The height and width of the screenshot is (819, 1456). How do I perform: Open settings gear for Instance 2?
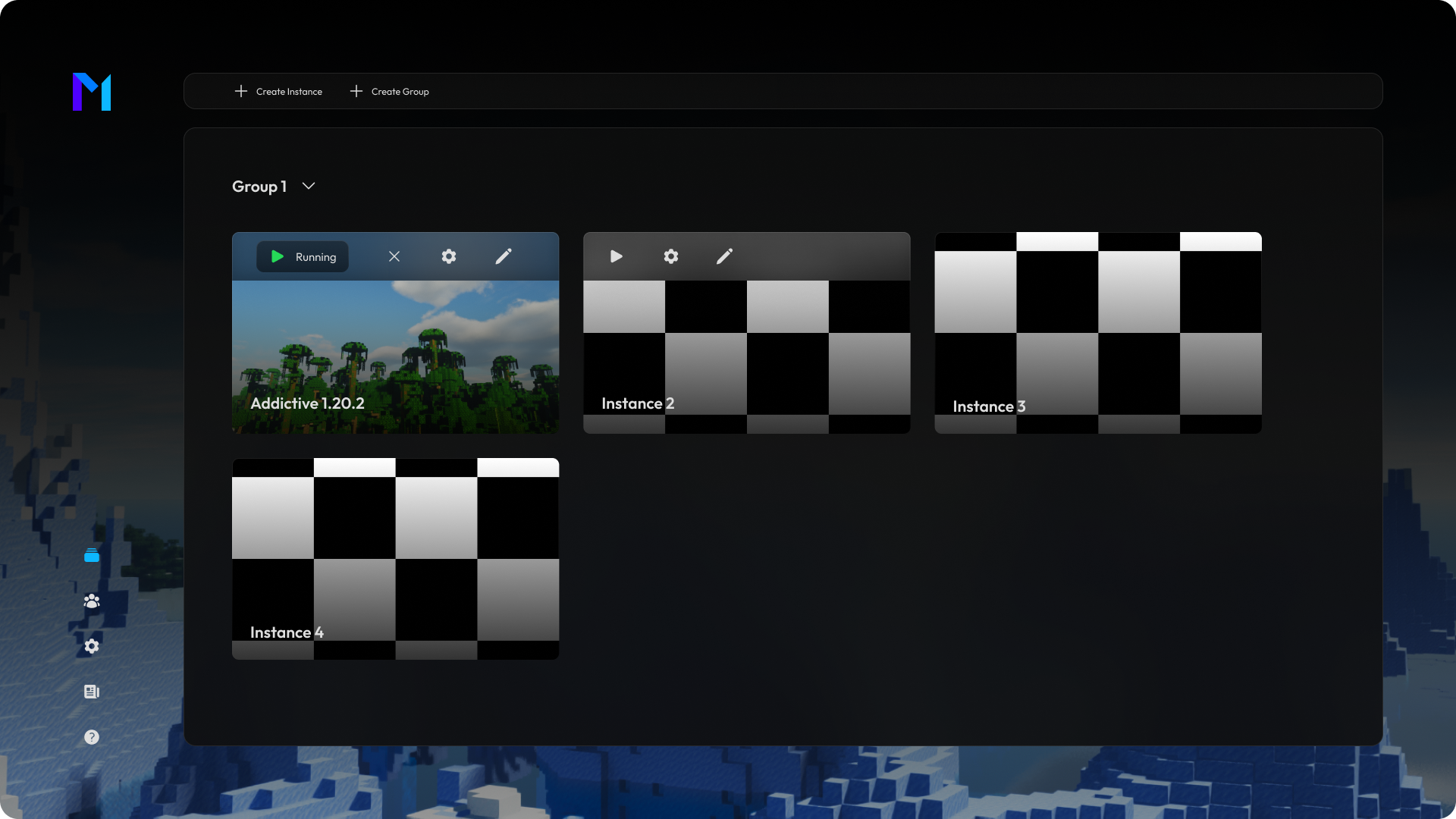click(x=671, y=256)
